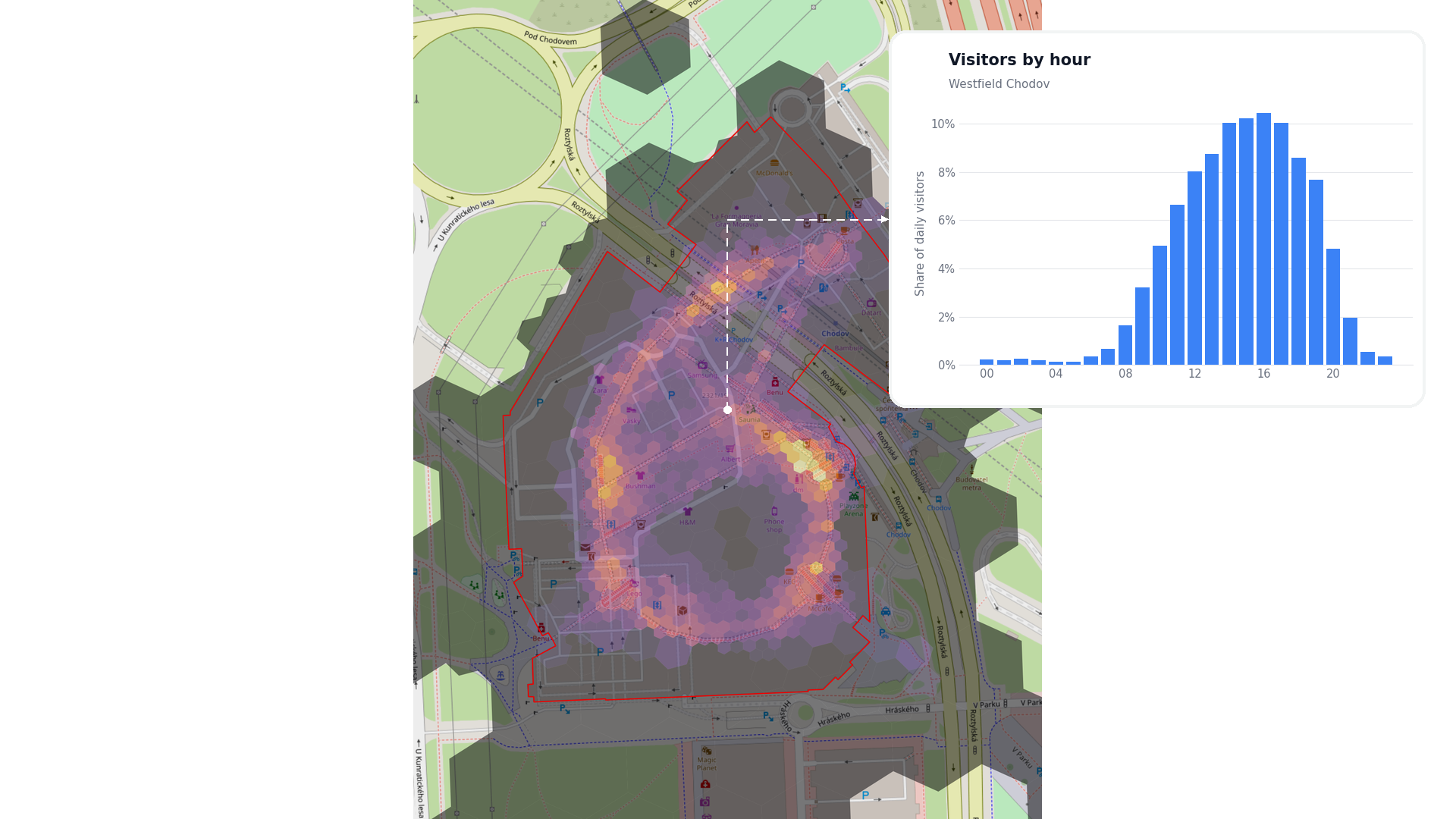Click the white dot location marker on the map

[727, 409]
